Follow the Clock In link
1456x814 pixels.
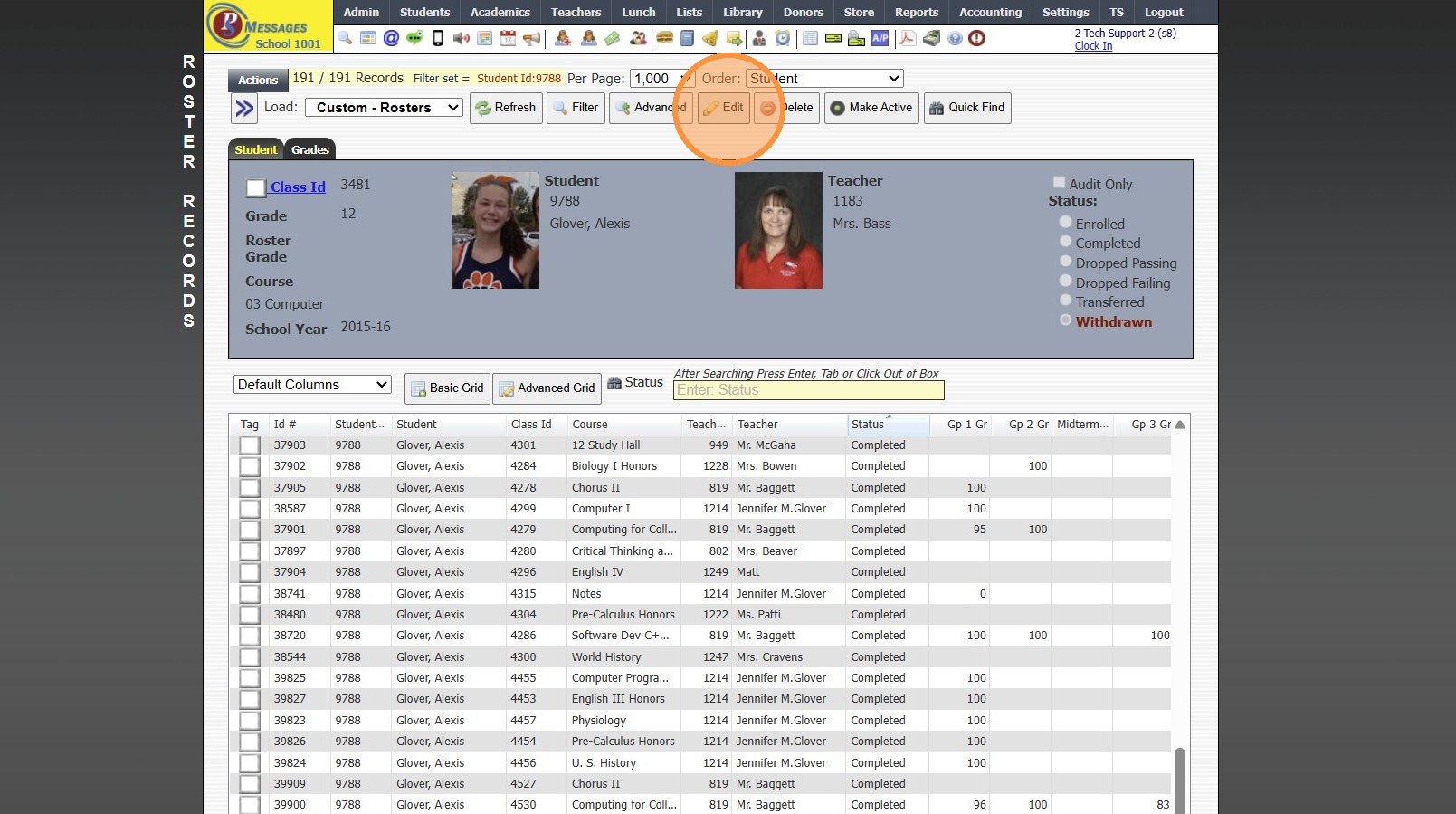coord(1093,46)
